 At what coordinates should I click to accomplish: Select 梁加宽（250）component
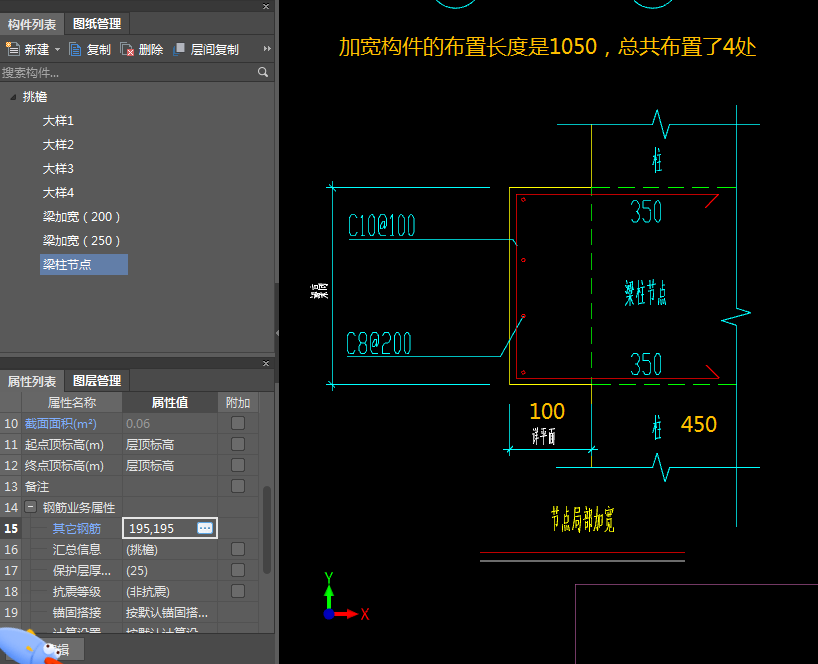click(81, 241)
